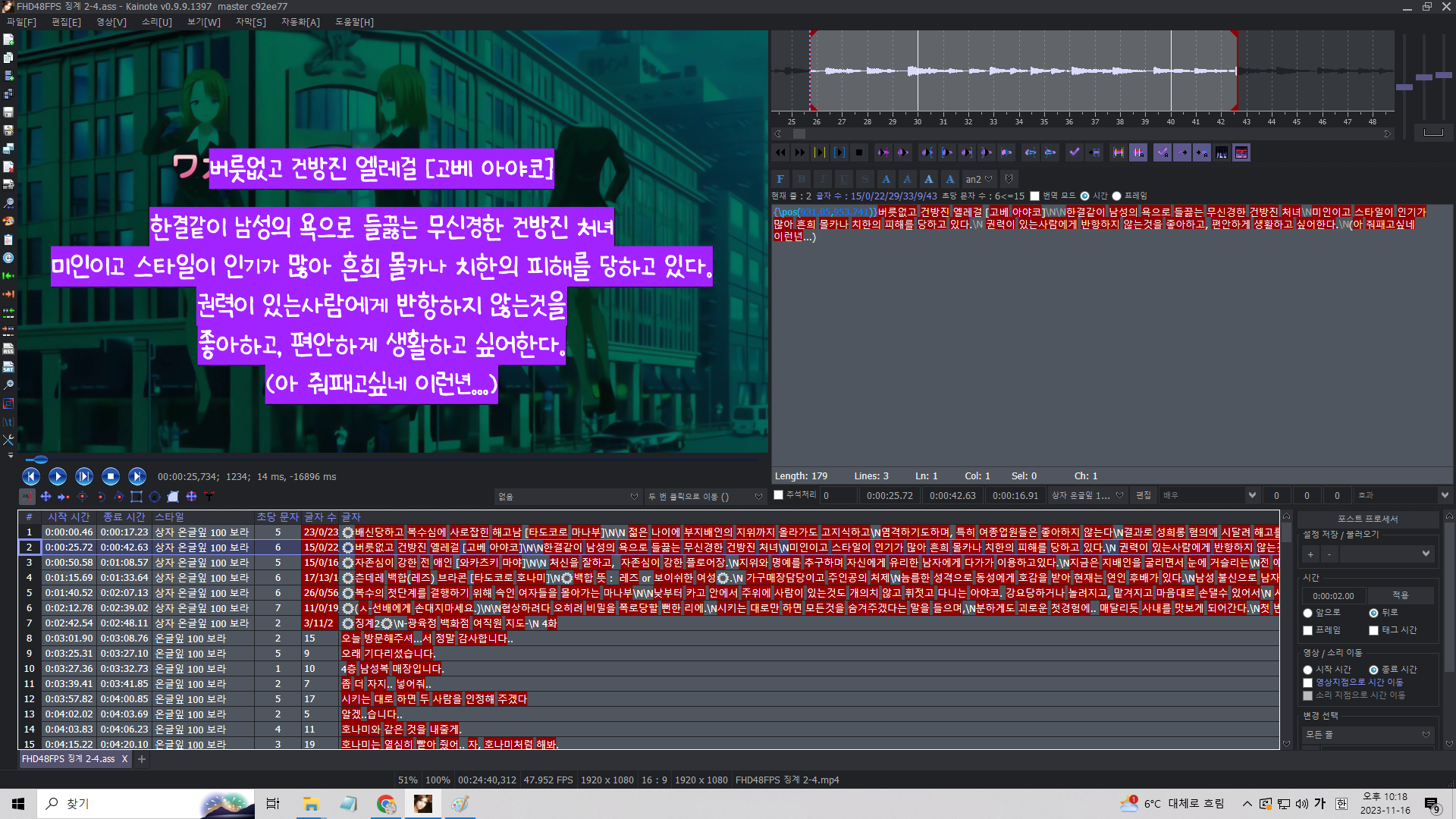Click the audio stop square button
The image size is (1456, 819).
pos(859,152)
